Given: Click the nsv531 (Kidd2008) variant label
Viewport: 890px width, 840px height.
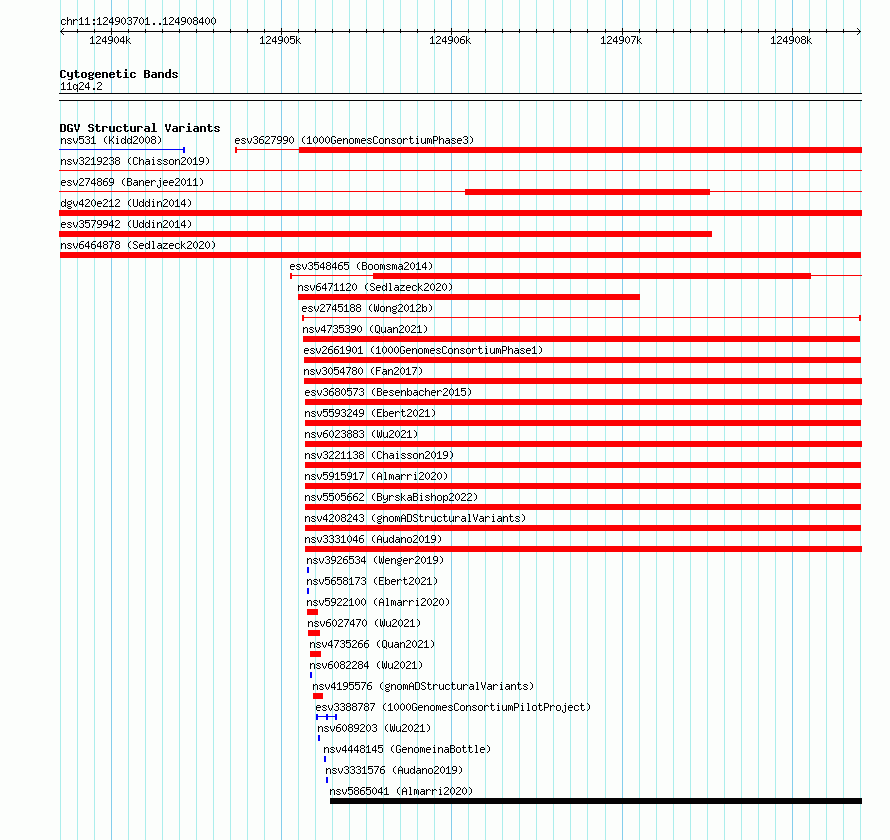Looking at the screenshot, I should pyautogui.click(x=111, y=140).
